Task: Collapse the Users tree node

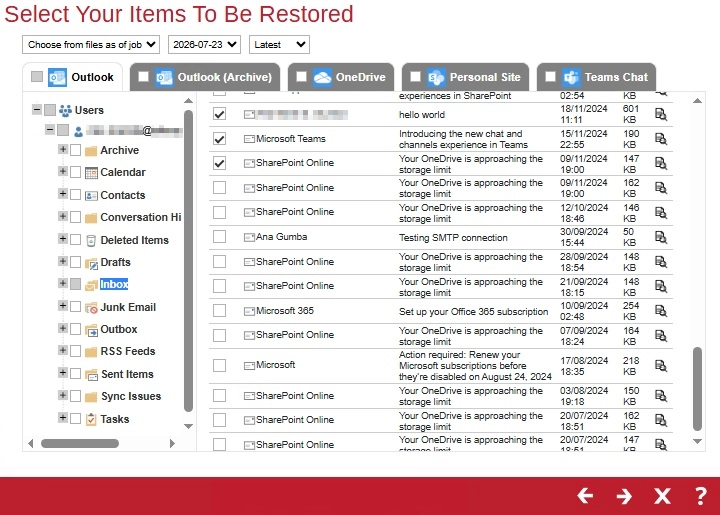Action: point(37,109)
